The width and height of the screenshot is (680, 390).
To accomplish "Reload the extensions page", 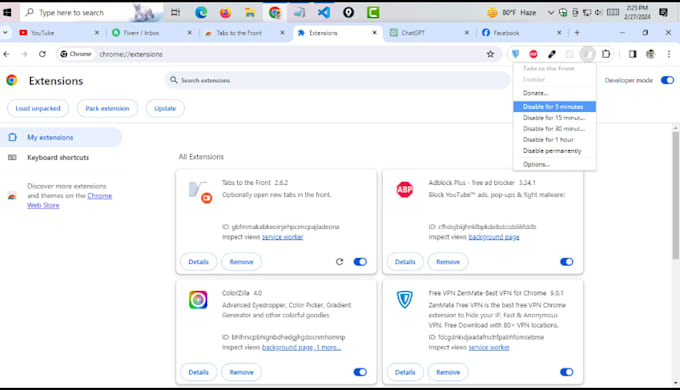I will (42, 54).
